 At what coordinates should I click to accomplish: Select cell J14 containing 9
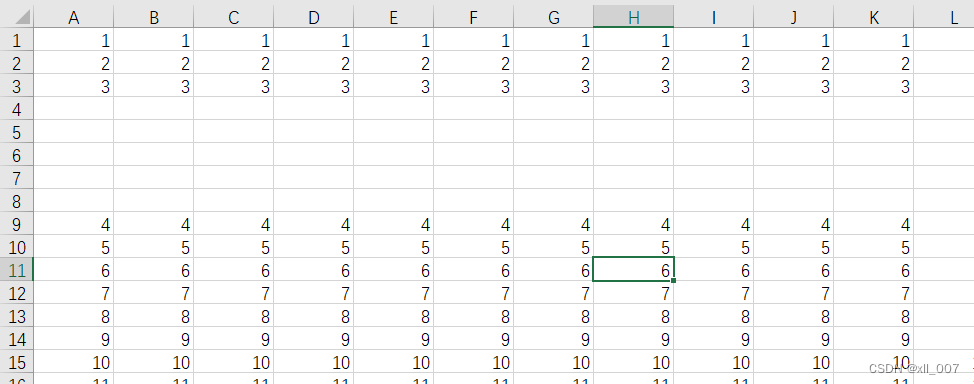tap(794, 339)
